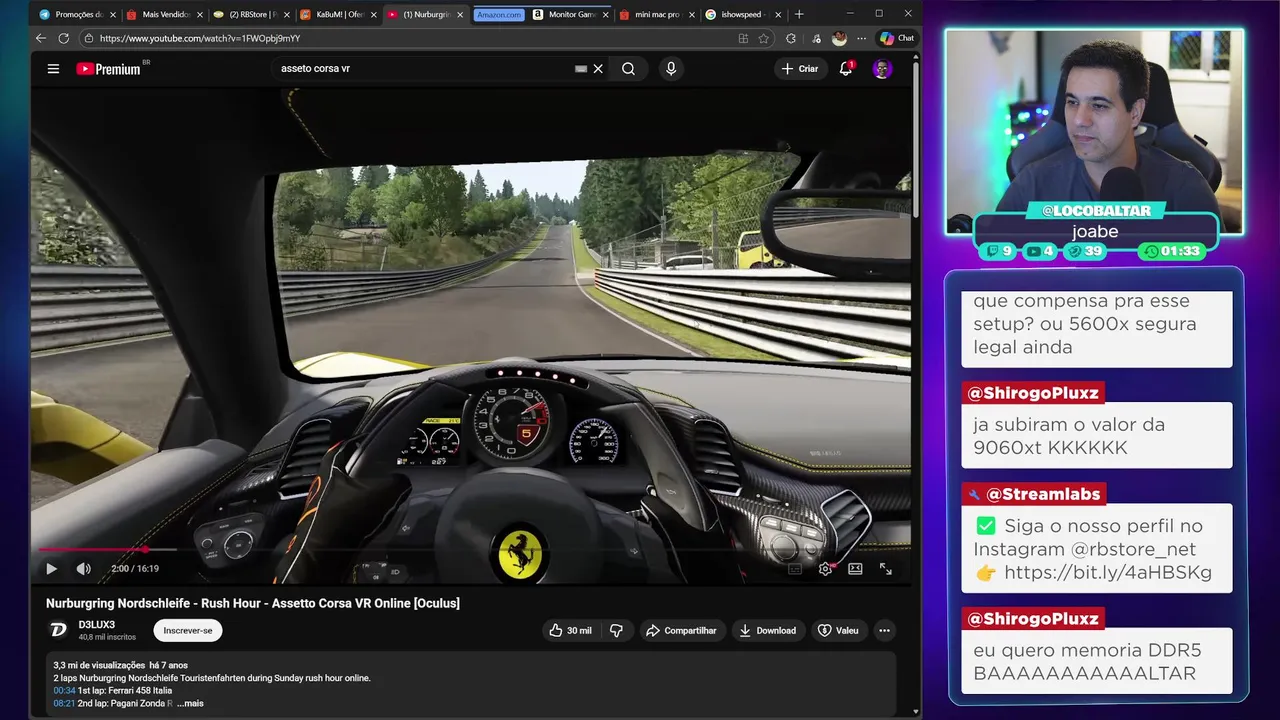Open the D3LUX3 channel name link
Image resolution: width=1280 pixels, height=720 pixels.
pyautogui.click(x=97, y=625)
